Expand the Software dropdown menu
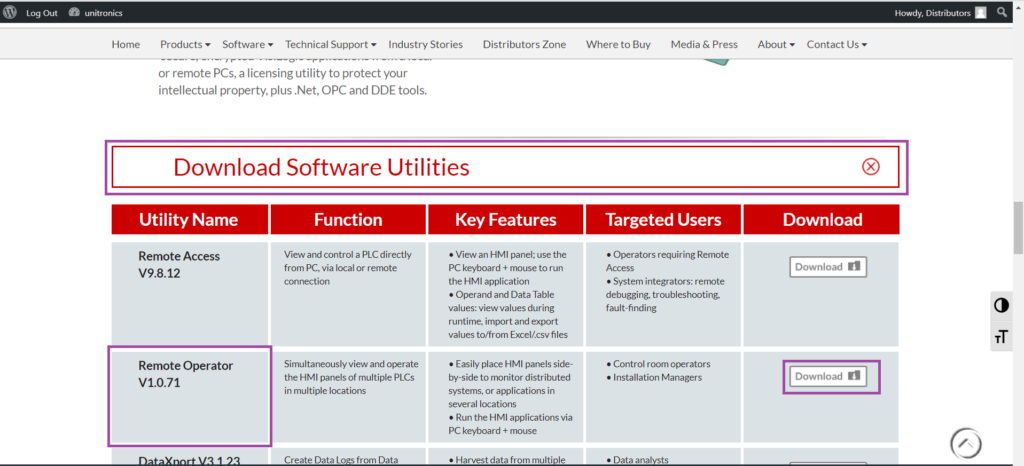 [x=248, y=44]
